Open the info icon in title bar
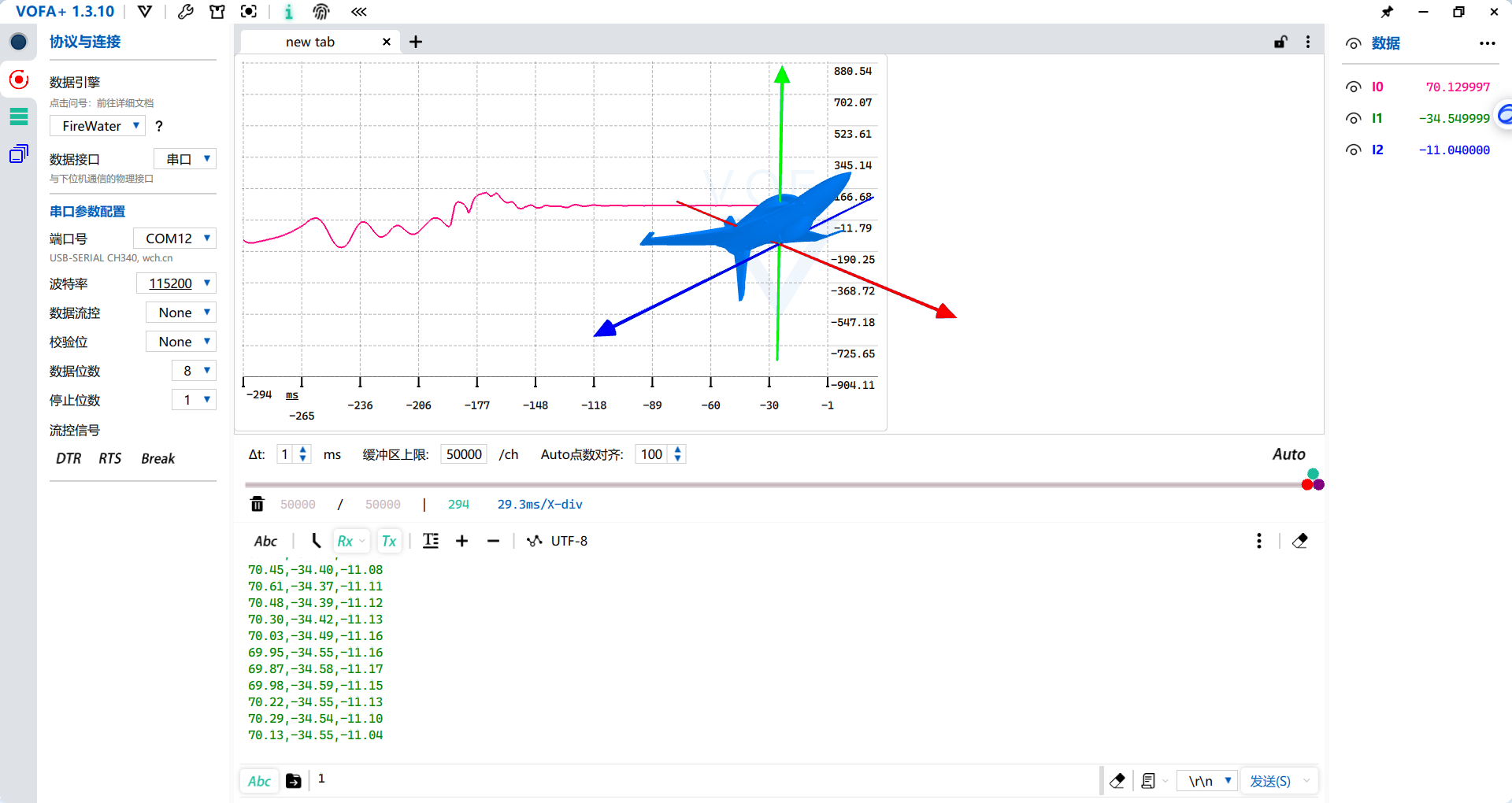The height and width of the screenshot is (803, 1512). tap(289, 11)
